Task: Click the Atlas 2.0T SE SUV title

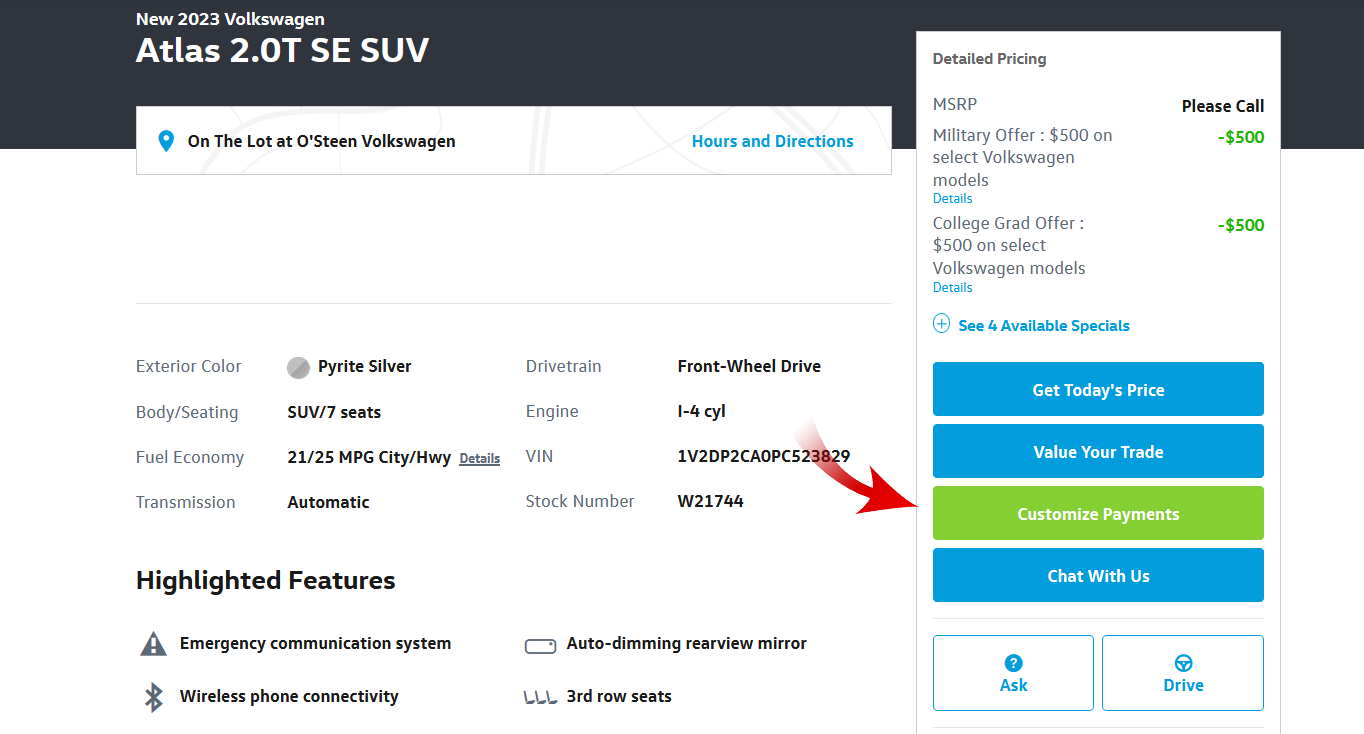Action: click(282, 50)
